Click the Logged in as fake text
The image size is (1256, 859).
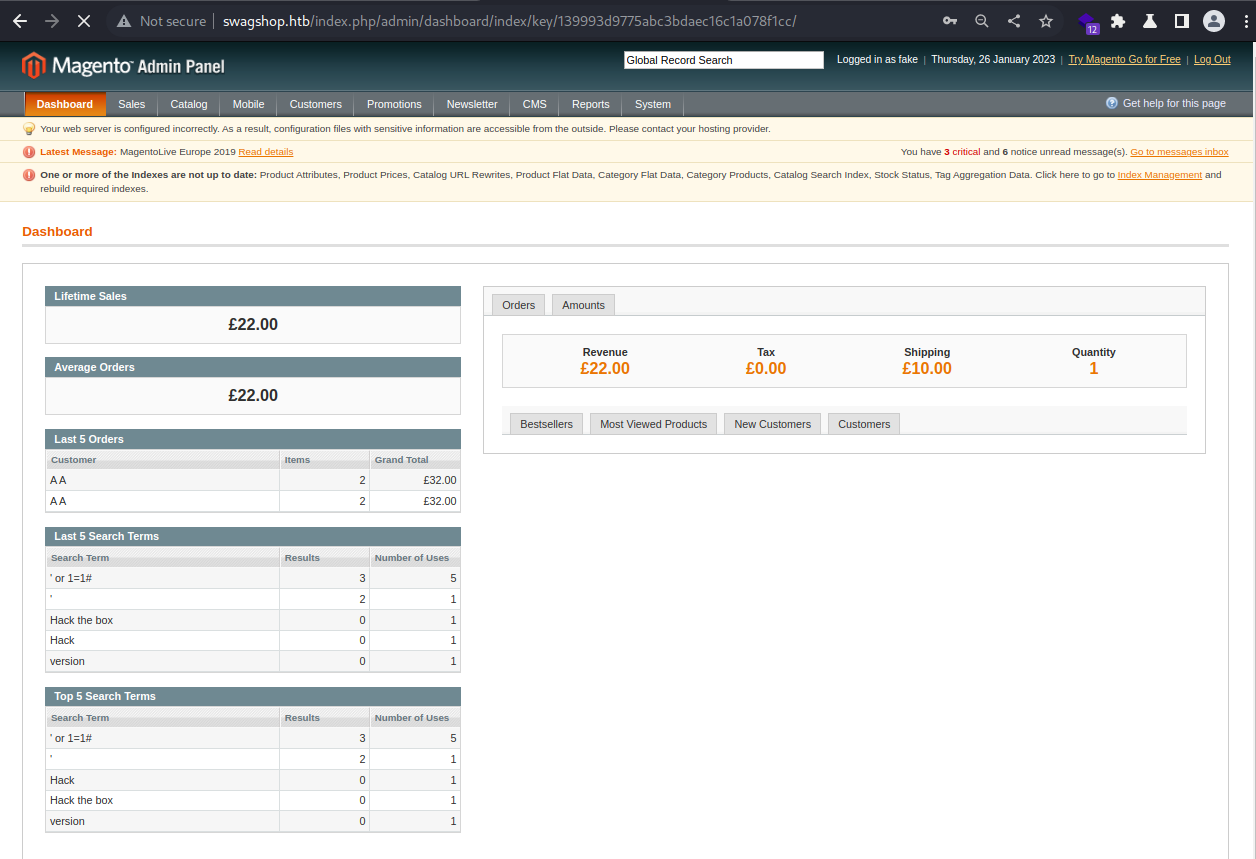(x=877, y=60)
